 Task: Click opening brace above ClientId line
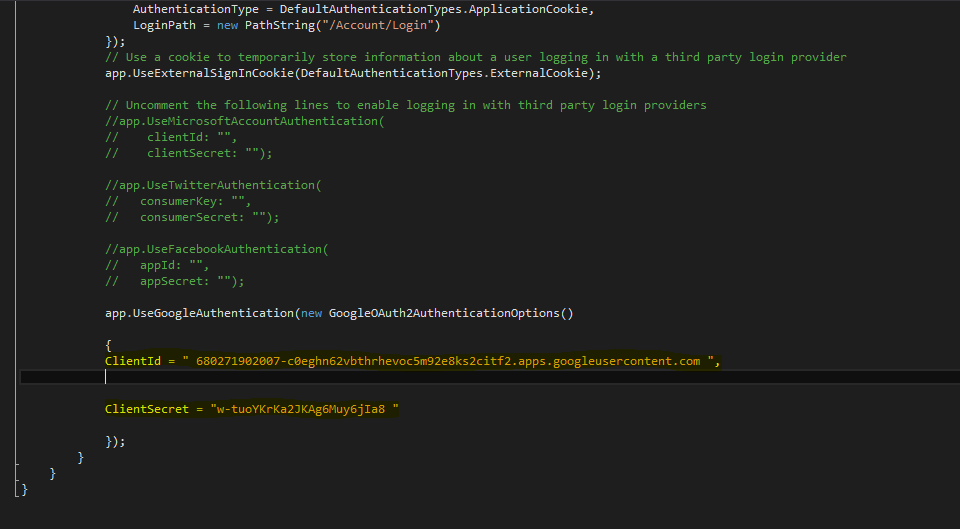point(108,345)
